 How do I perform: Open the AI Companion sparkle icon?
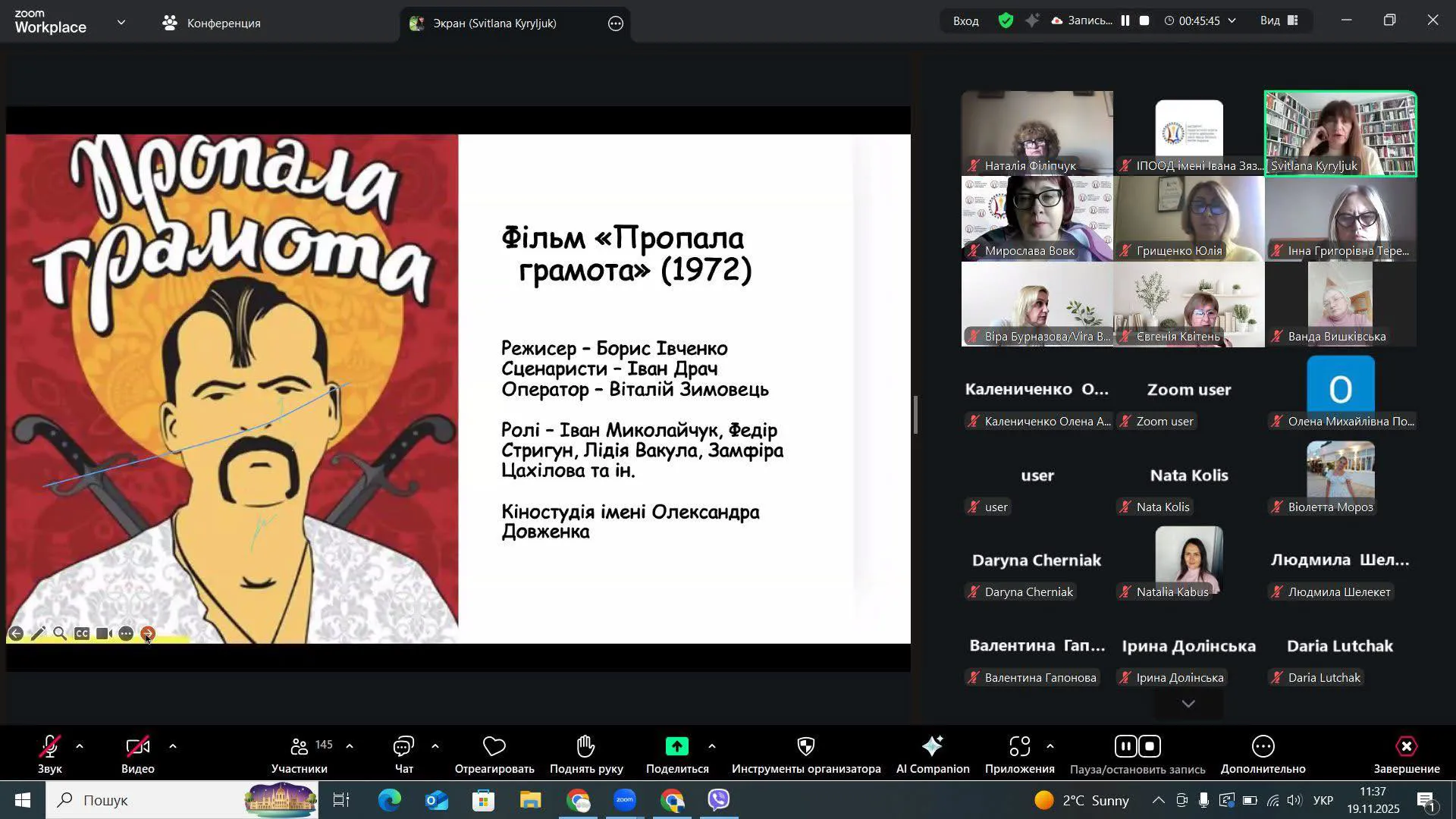tap(932, 747)
